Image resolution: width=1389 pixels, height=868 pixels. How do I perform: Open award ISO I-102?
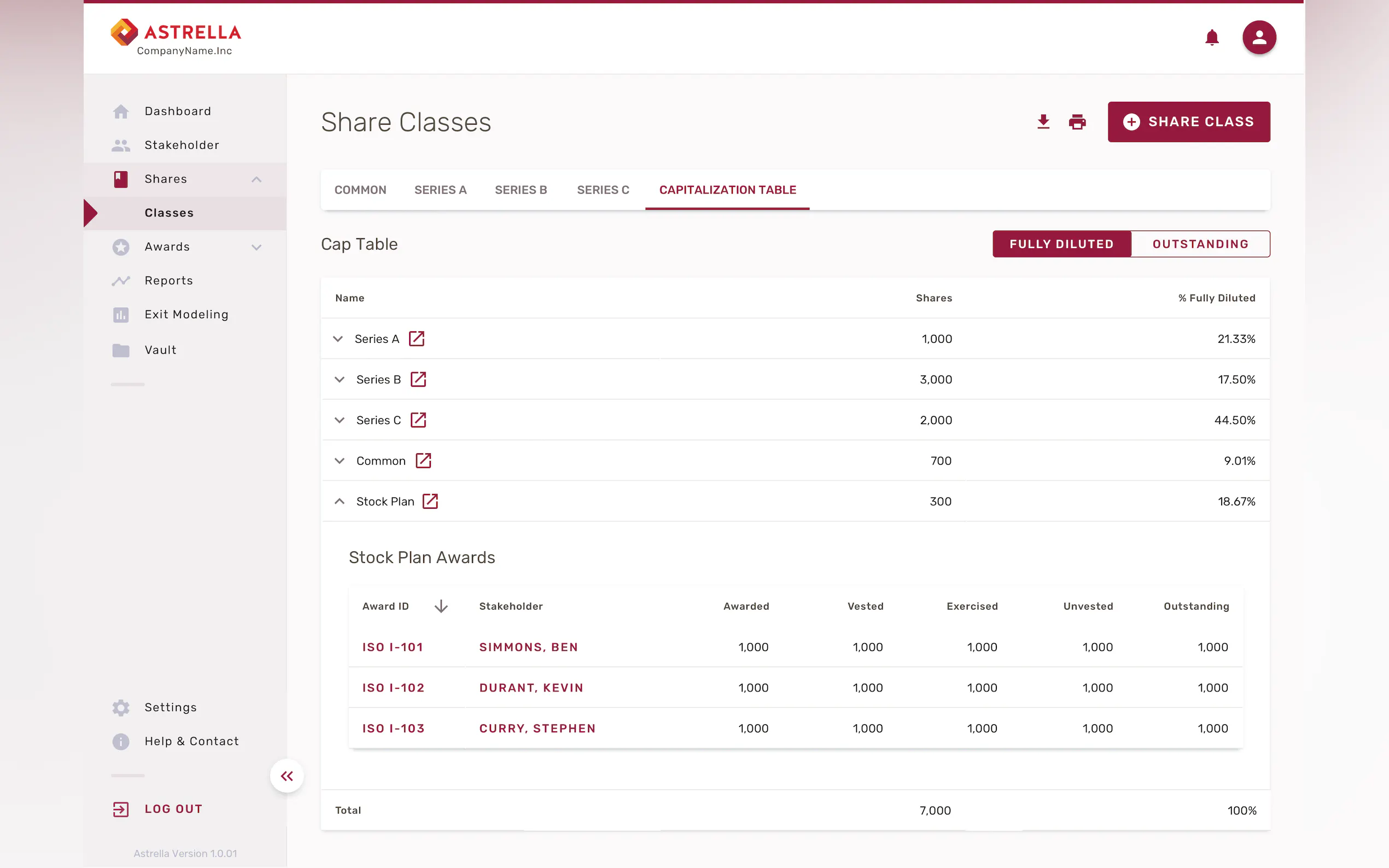pyautogui.click(x=393, y=688)
